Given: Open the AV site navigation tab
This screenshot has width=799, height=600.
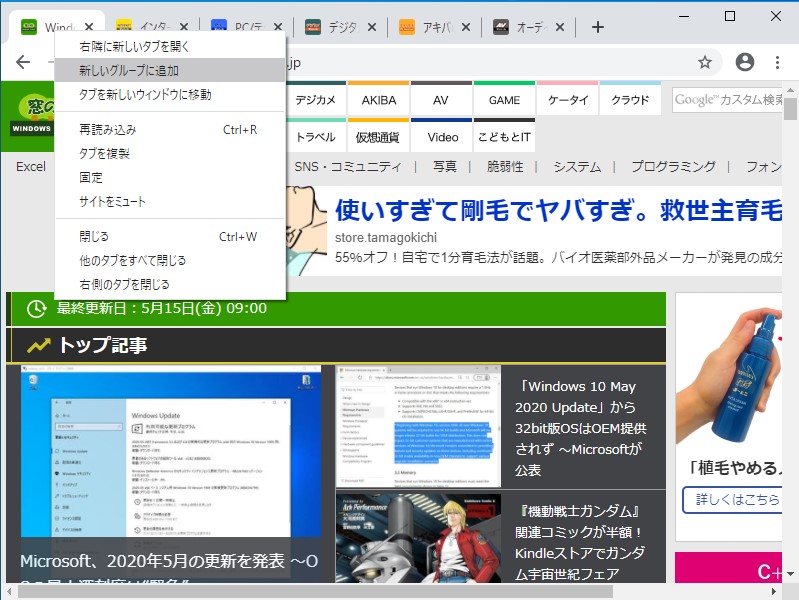Looking at the screenshot, I should pos(441,99).
